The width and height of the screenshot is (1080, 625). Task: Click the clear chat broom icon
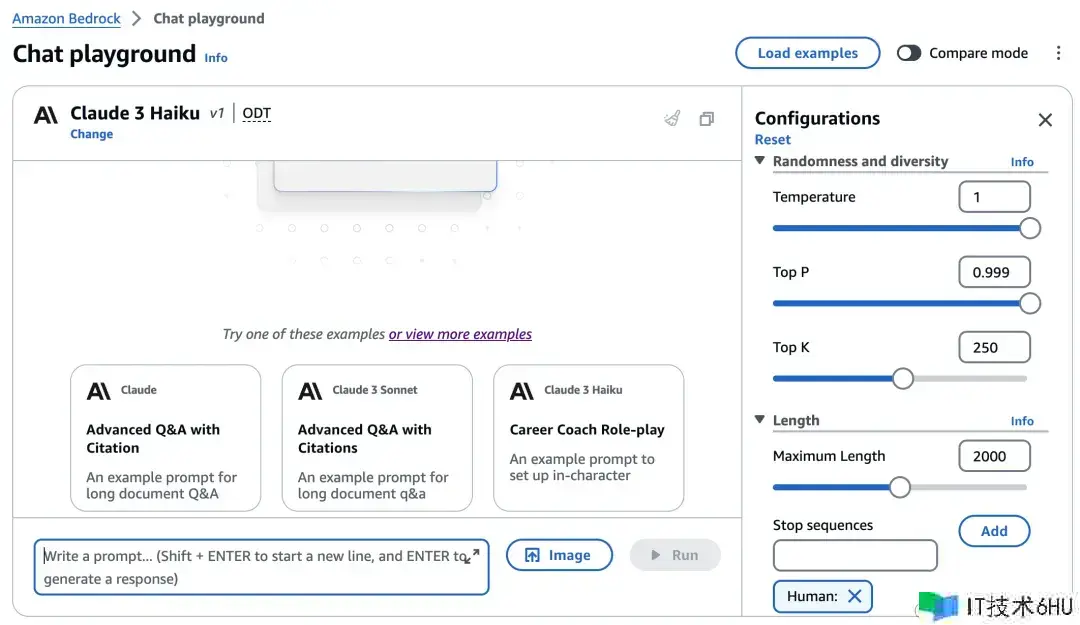(672, 119)
